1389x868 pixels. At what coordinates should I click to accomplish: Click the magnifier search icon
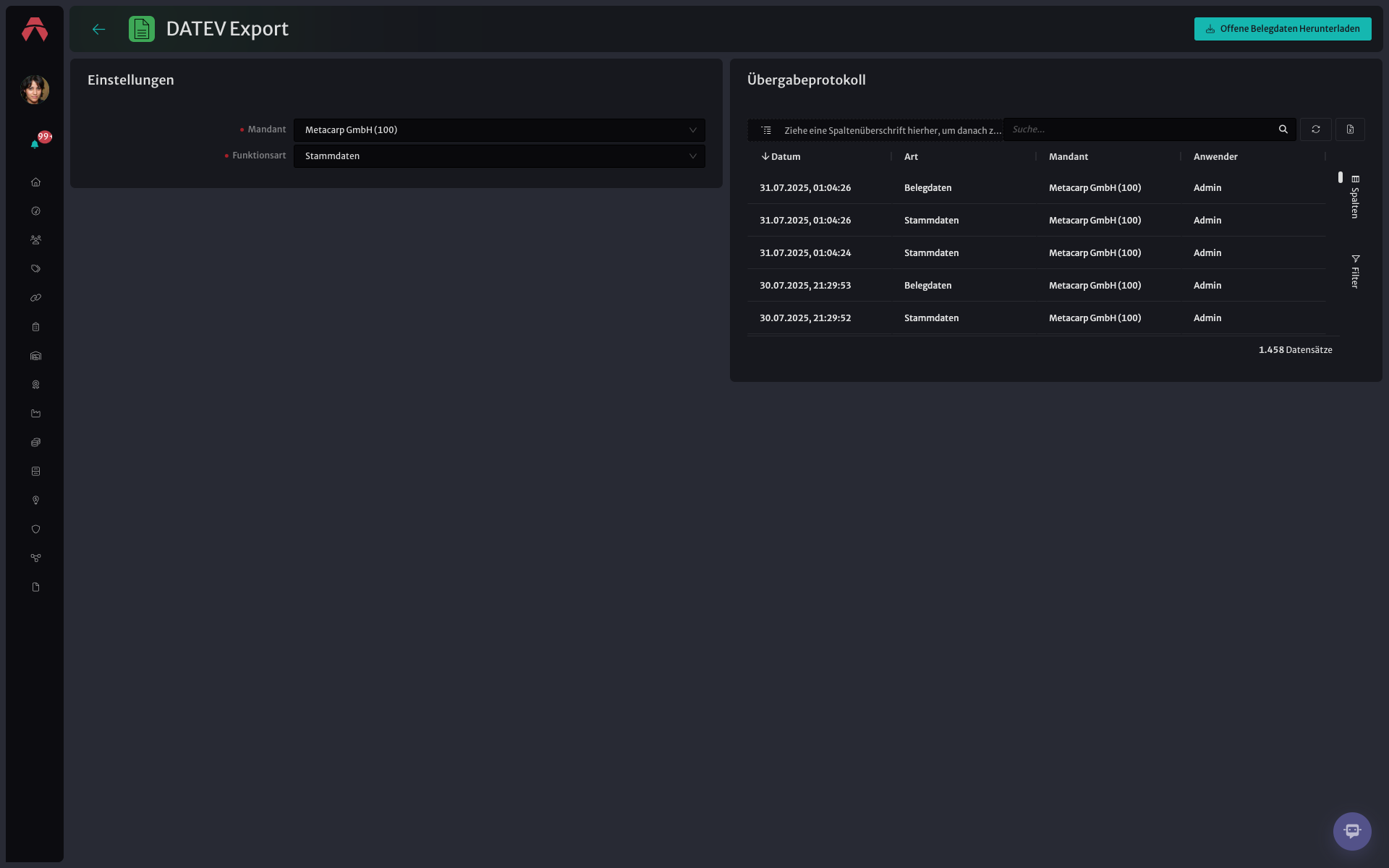[1283, 129]
